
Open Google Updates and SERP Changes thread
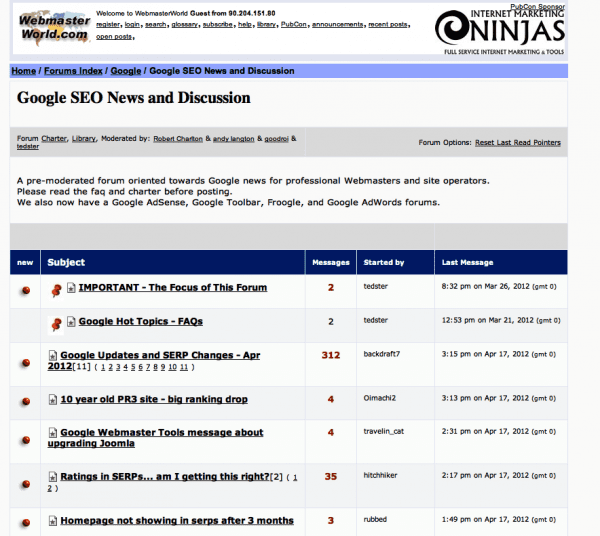pos(154,360)
